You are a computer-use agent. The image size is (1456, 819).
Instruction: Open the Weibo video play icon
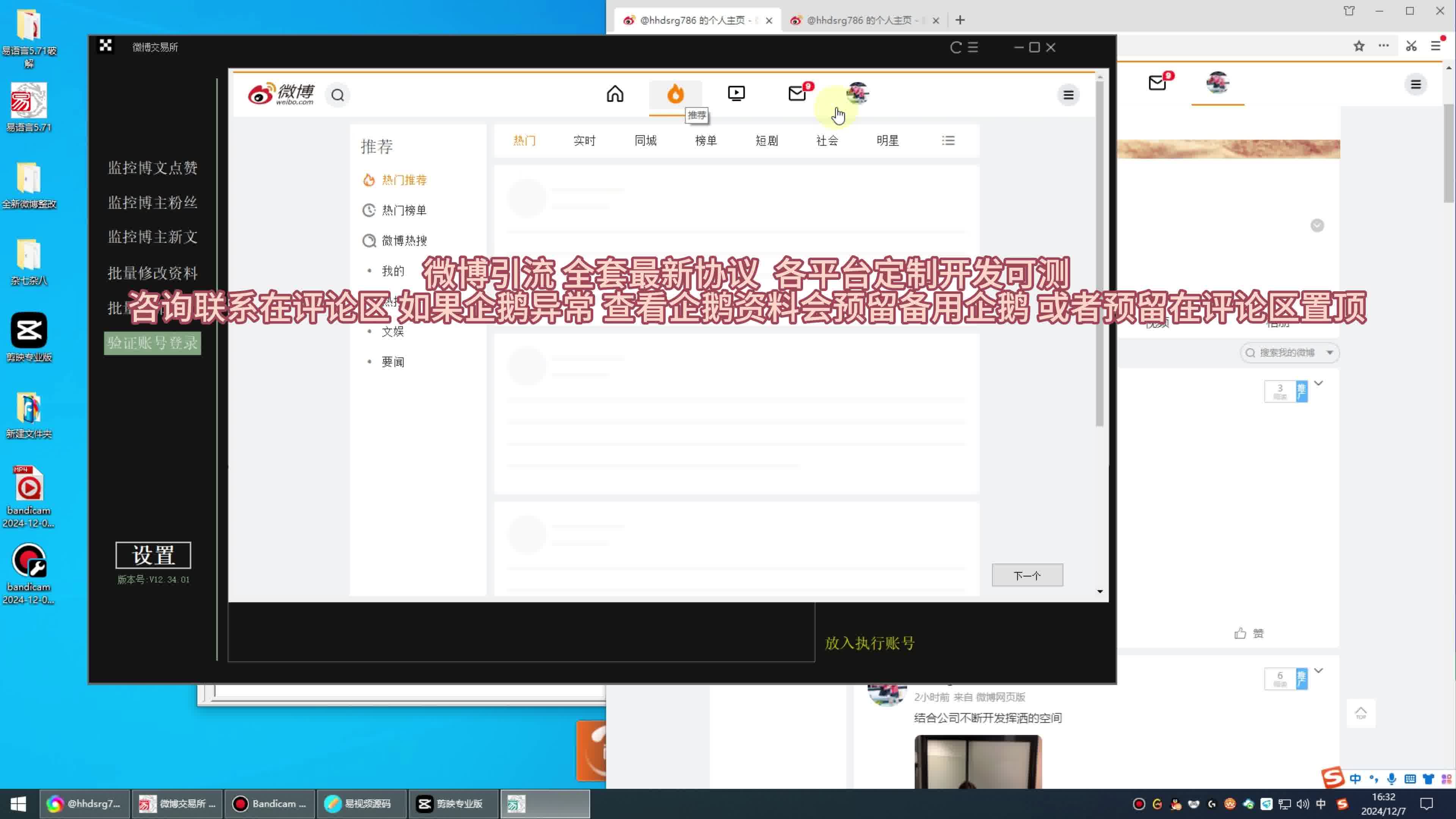pos(736,93)
